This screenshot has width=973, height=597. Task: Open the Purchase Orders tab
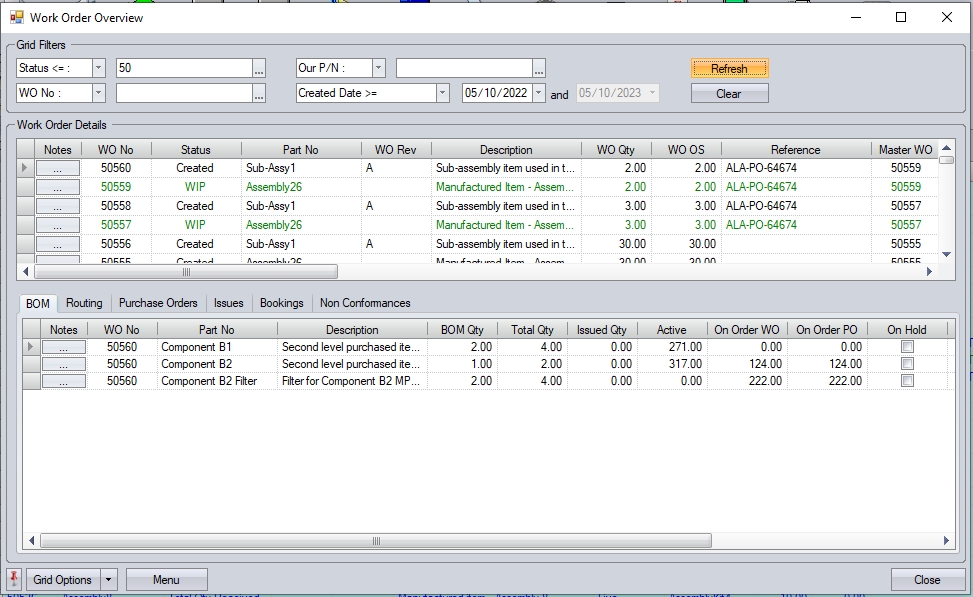[x=158, y=303]
